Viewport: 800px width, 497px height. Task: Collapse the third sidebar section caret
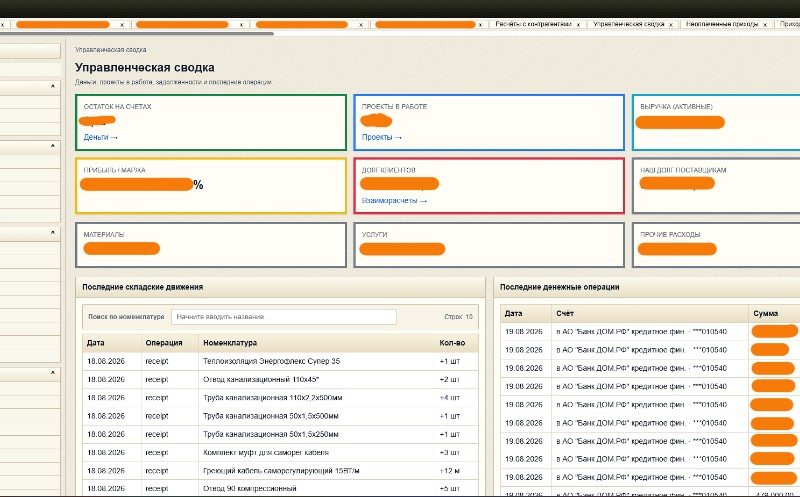[x=53, y=233]
